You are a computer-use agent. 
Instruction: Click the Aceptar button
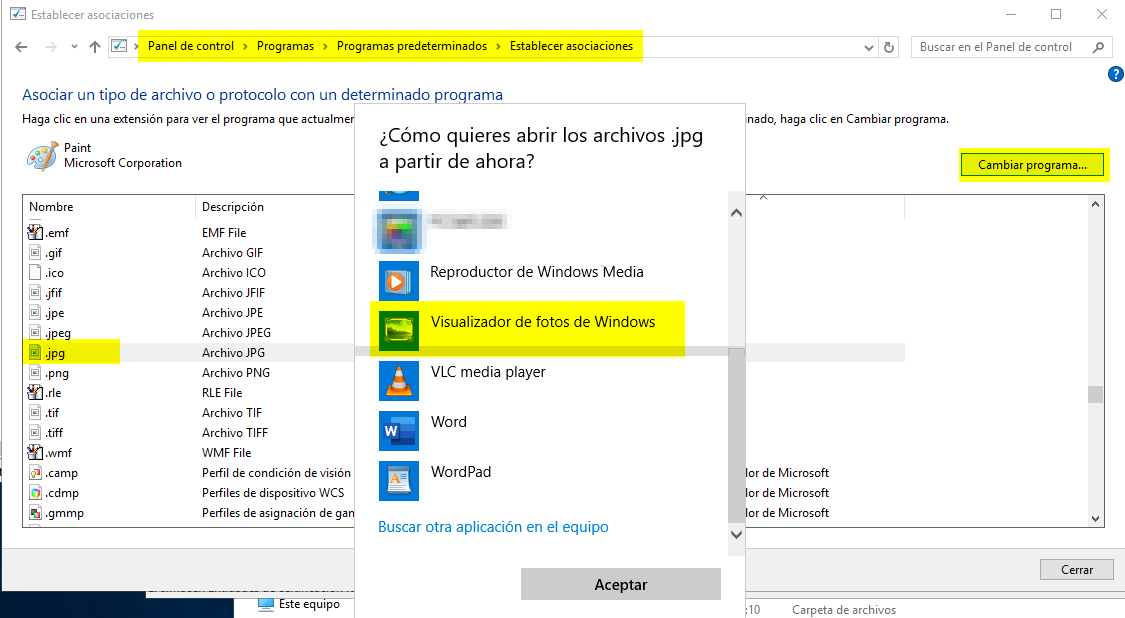pos(620,584)
